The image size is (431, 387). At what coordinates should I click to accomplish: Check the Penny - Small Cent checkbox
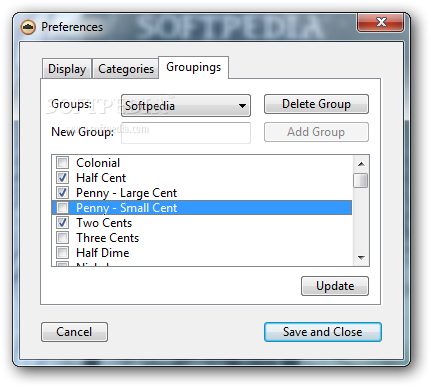[x=62, y=208]
